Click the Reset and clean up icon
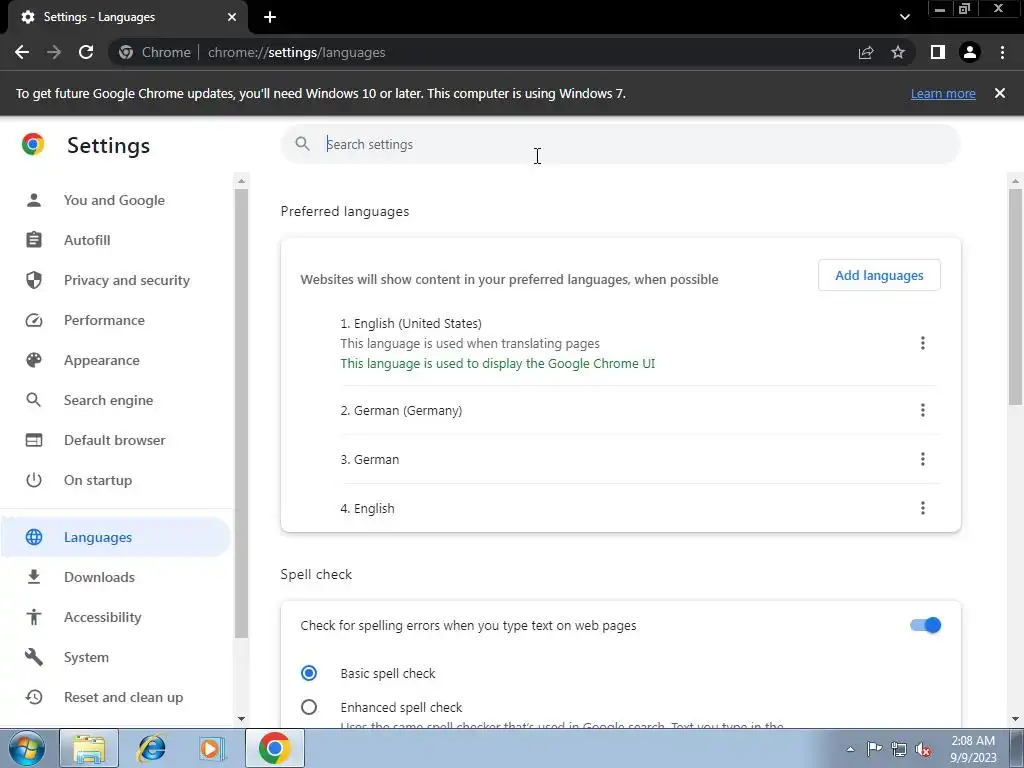Screen dimensions: 1024x768 (x=34, y=697)
